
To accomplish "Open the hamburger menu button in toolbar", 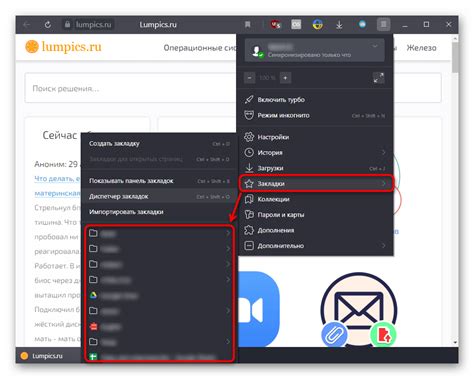I will click(384, 24).
